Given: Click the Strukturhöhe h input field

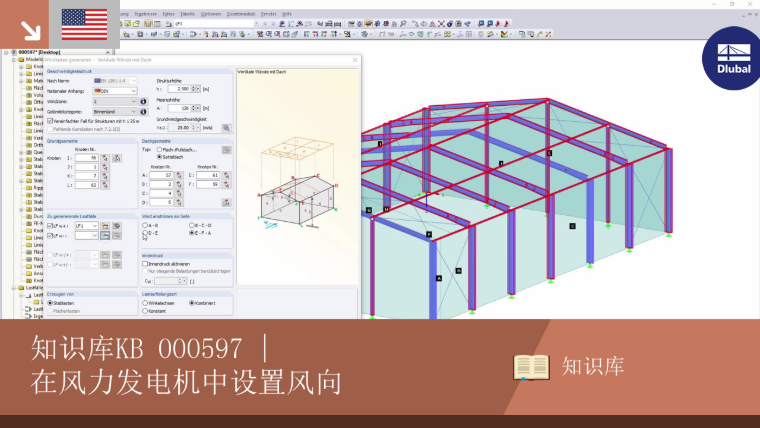Looking at the screenshot, I should click(x=180, y=89).
